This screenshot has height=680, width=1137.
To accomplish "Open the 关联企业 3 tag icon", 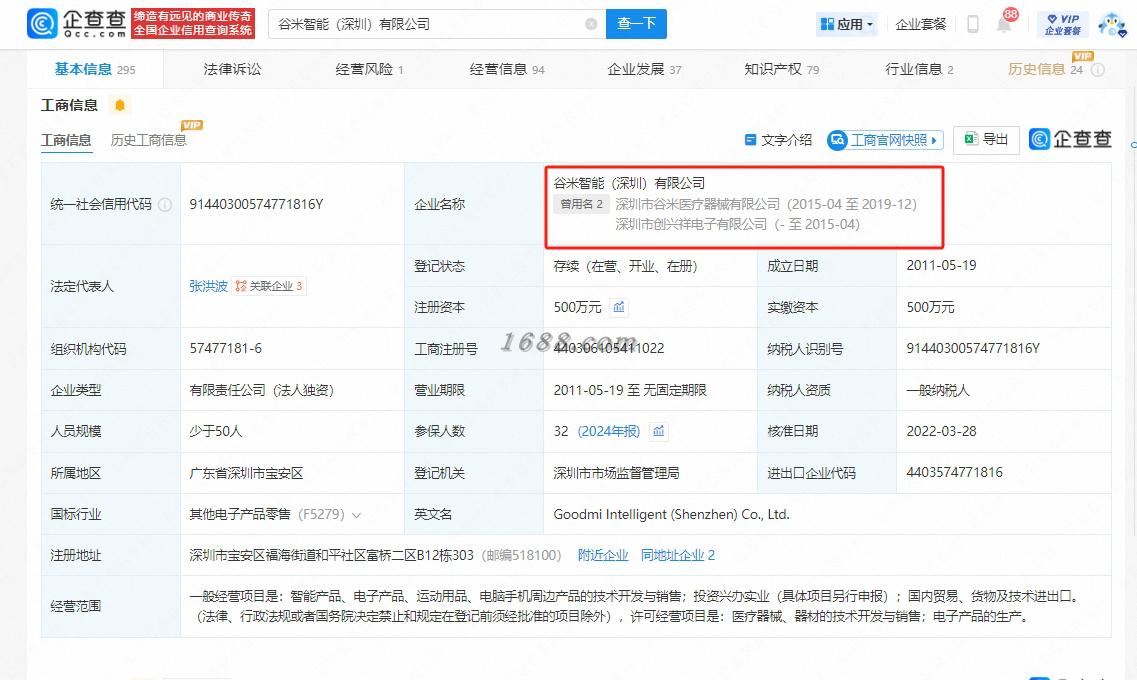I will 269,286.
